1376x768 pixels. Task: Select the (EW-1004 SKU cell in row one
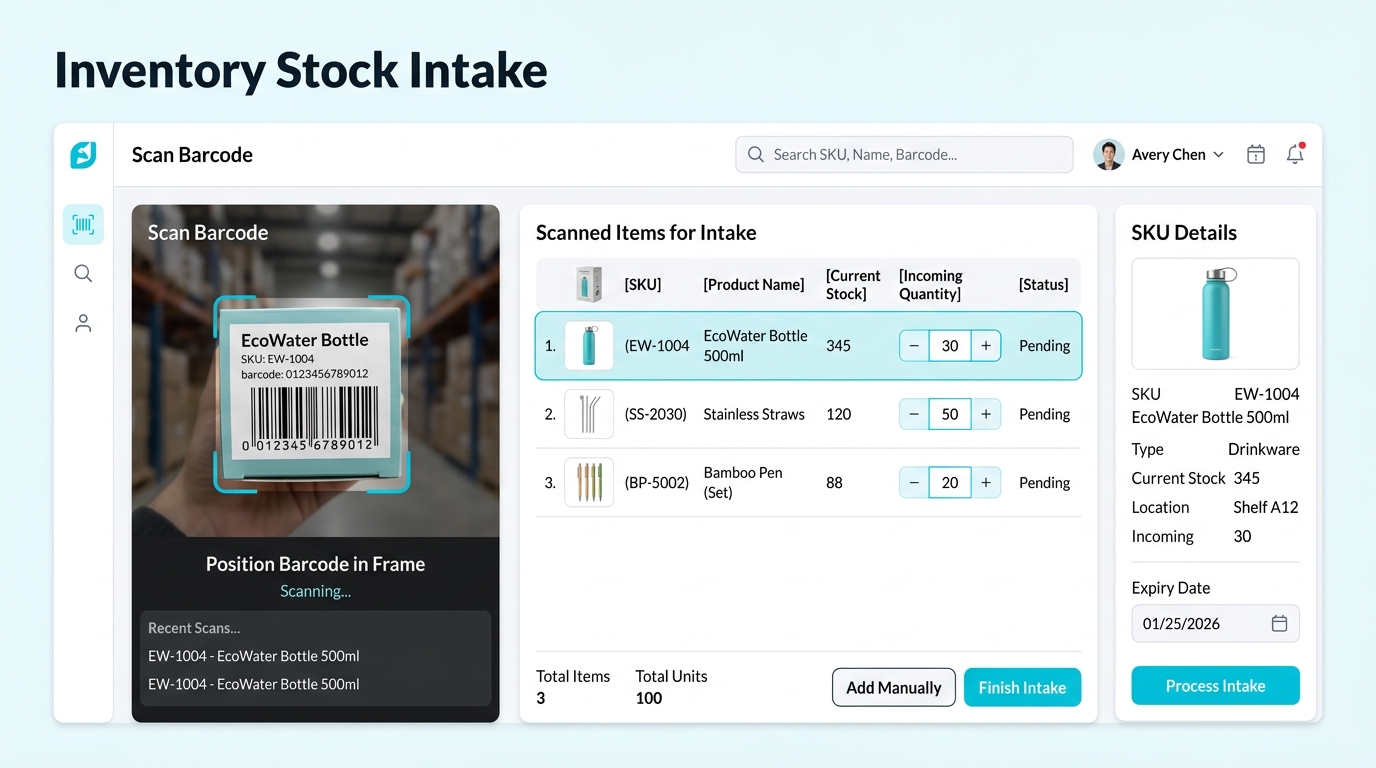pos(657,346)
